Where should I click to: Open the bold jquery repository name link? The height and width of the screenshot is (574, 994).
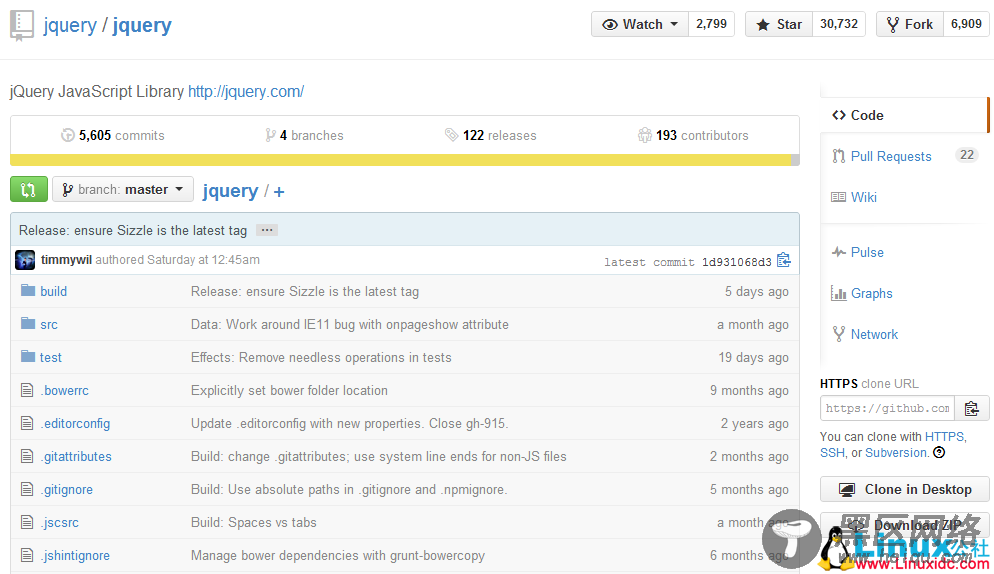click(142, 25)
